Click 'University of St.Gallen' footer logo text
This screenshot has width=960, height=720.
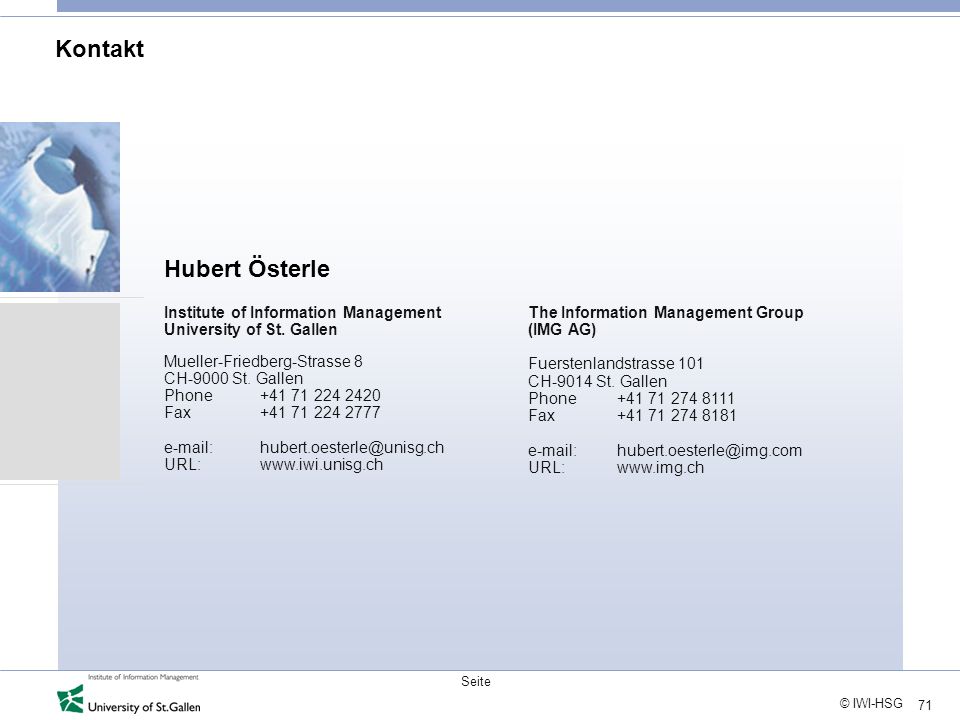[x=144, y=707]
